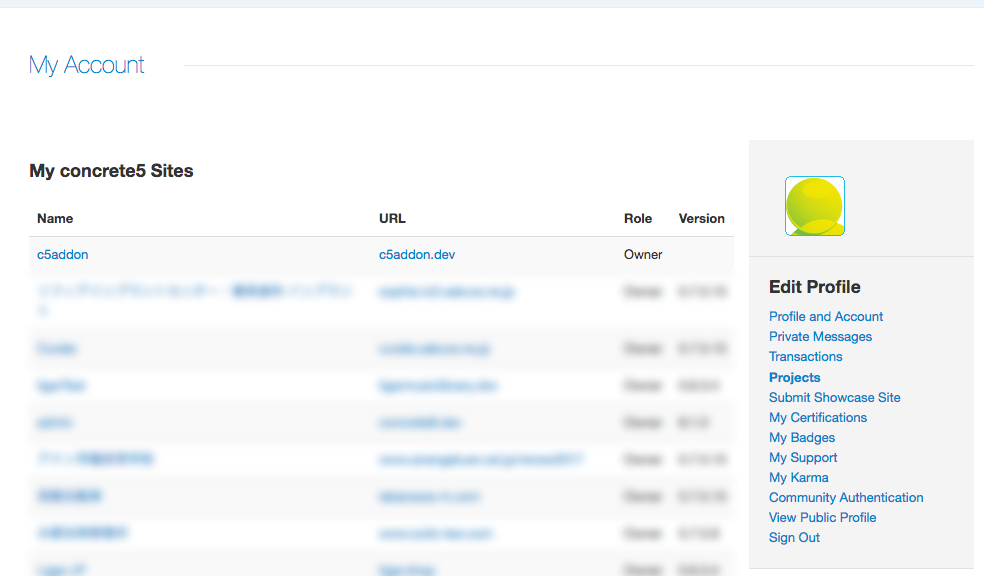
Task: Go to Private Messages
Action: click(820, 336)
